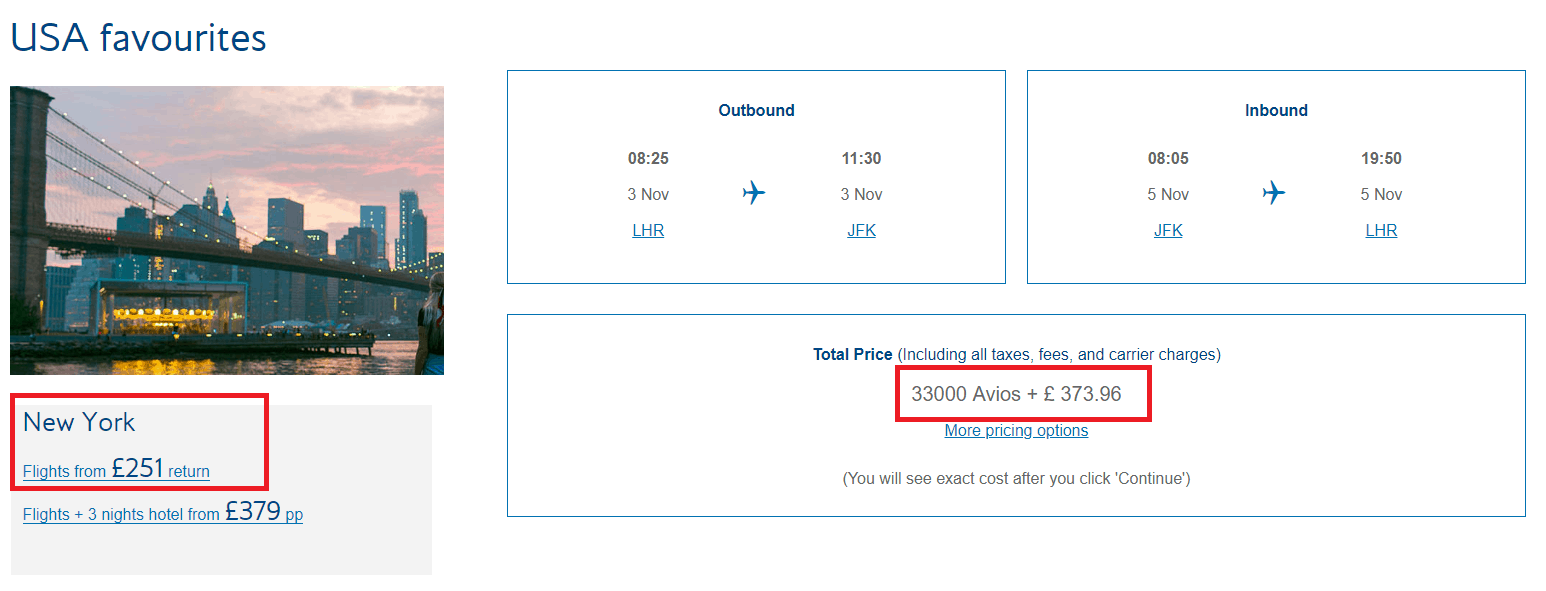Click the 19:50 inbound arrival time
Screen dimensions: 1546x591
pyautogui.click(x=1381, y=157)
